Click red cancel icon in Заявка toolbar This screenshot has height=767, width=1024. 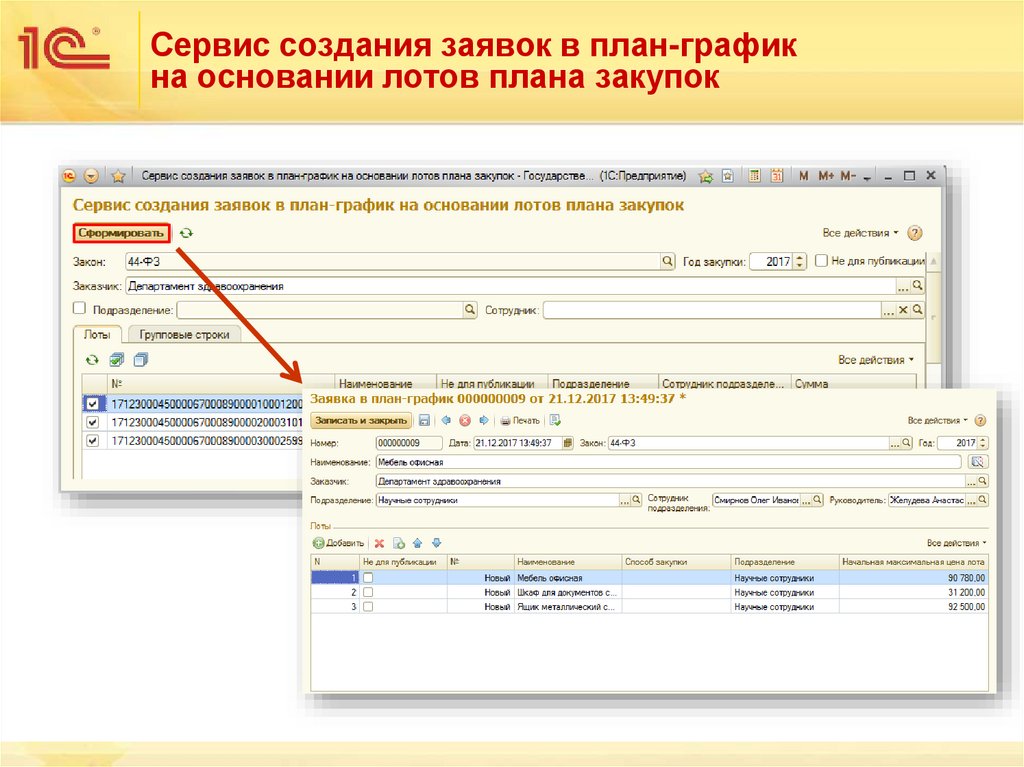coord(465,421)
